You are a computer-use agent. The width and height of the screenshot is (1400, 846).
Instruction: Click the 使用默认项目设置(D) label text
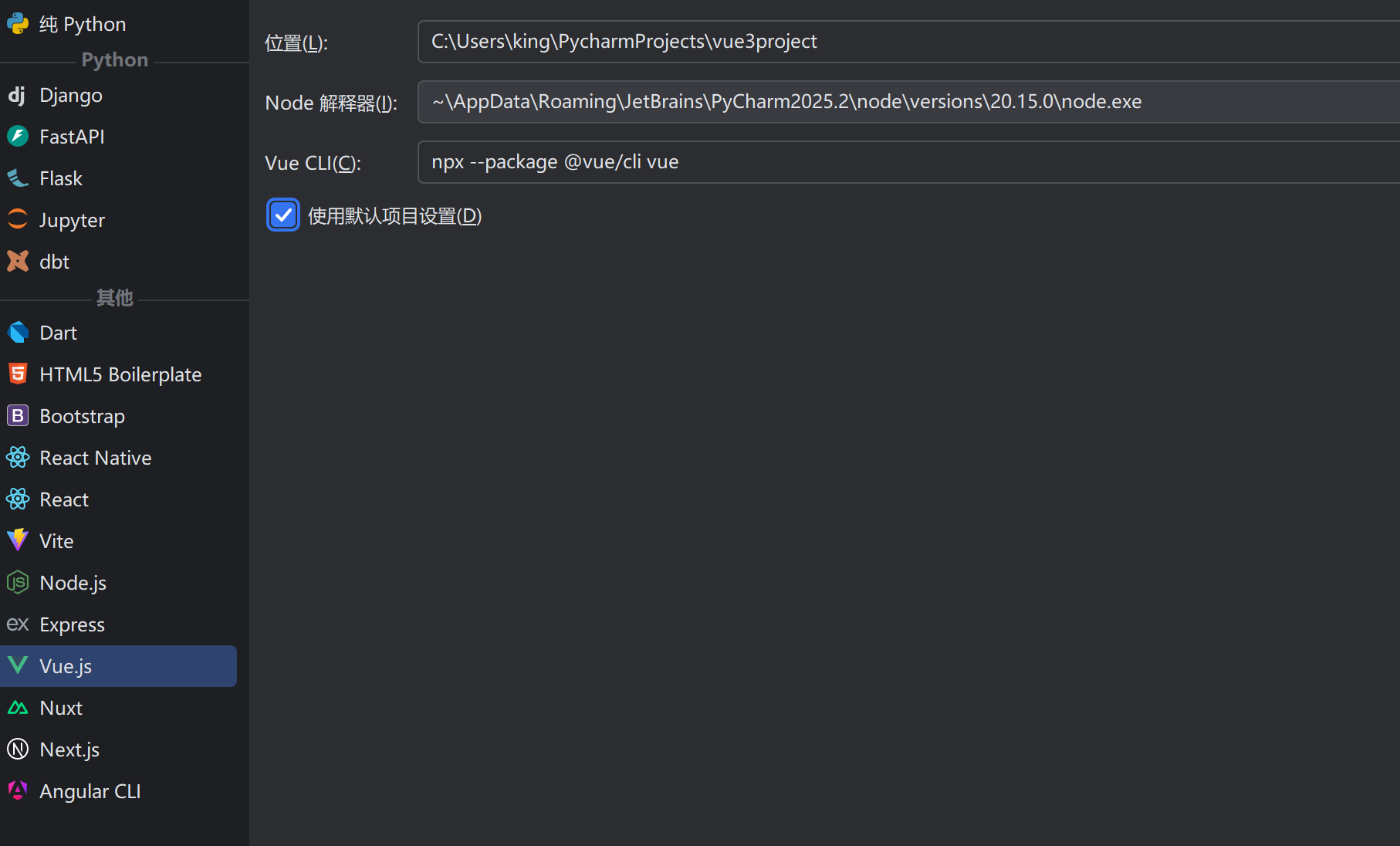pyautogui.click(x=394, y=216)
